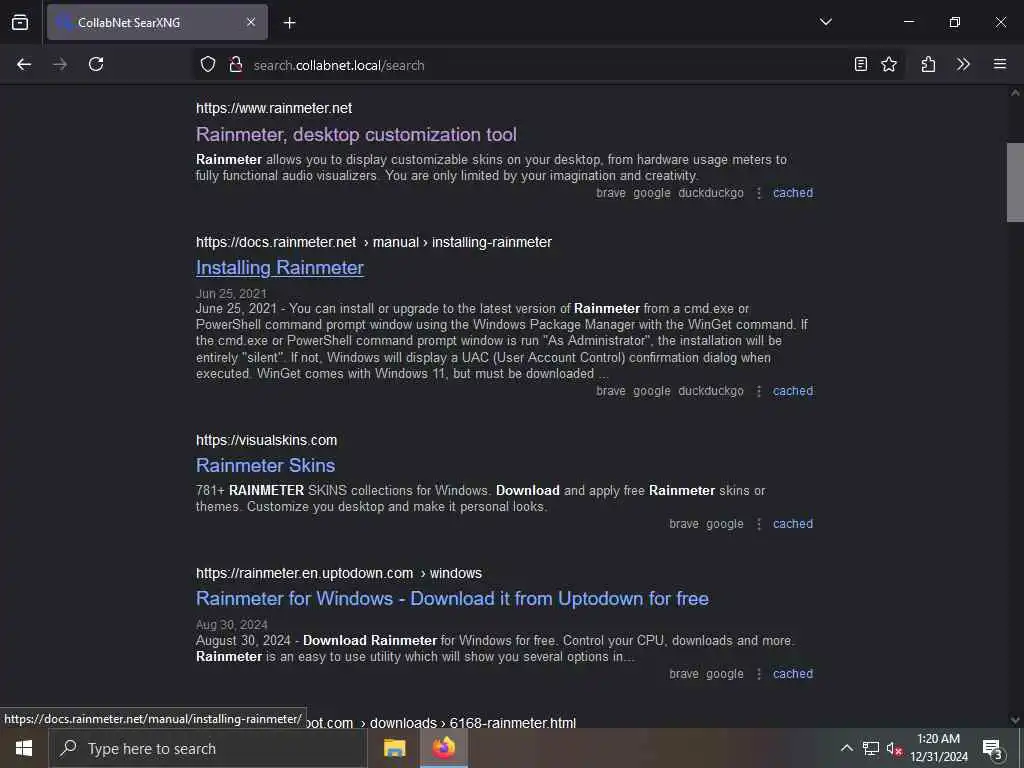Viewport: 1024px width, 768px height.
Task: Open the muted volume tray icon
Action: pos(894,748)
